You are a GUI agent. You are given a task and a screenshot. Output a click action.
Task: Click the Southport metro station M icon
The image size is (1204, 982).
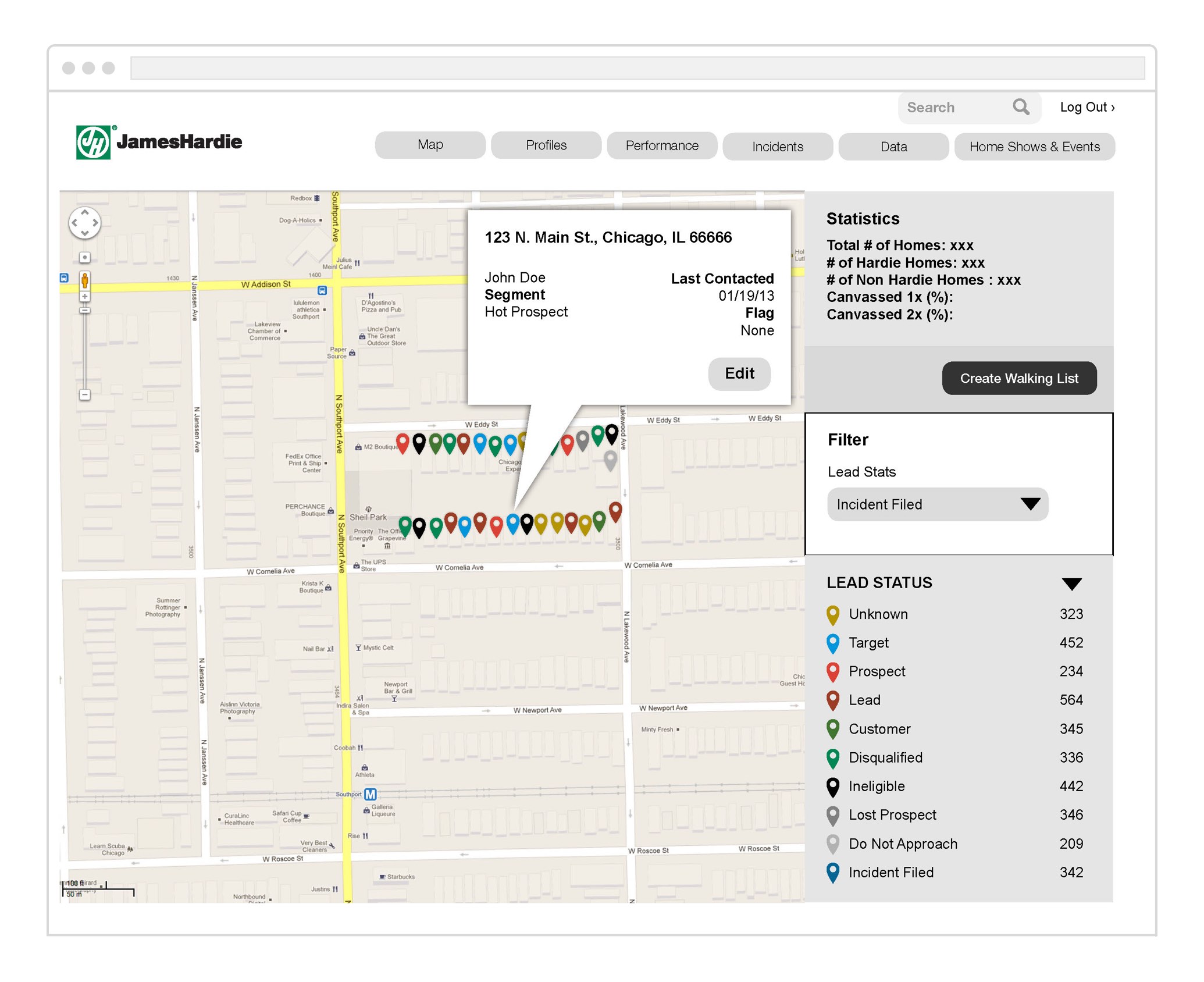tap(371, 794)
